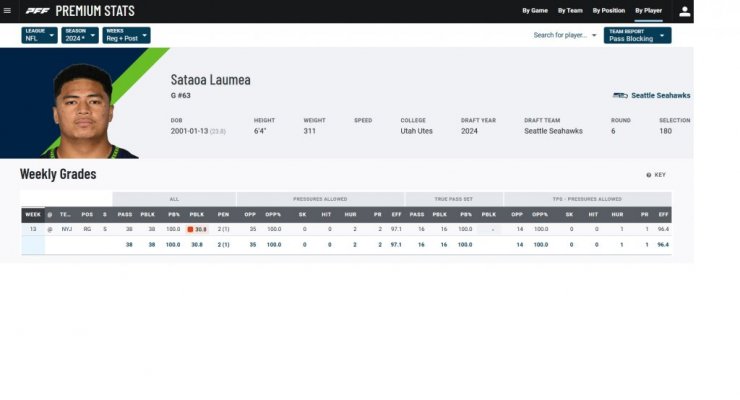Click the 2 (1) penalty cell for week 13
The width and height of the screenshot is (740, 400).
pyautogui.click(x=223, y=229)
